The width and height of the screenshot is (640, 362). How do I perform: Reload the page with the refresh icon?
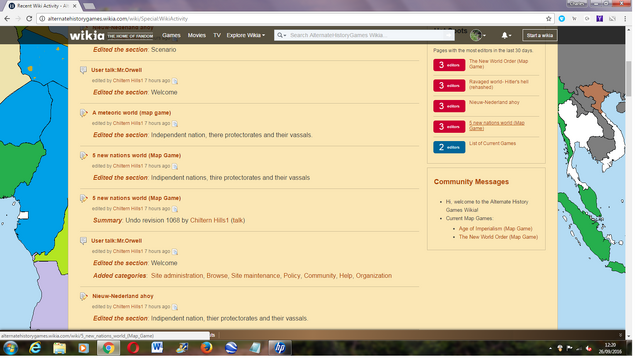pyautogui.click(x=29, y=19)
